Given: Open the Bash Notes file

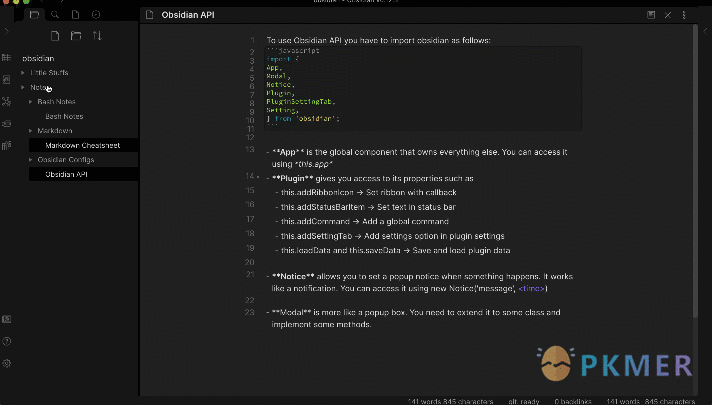Looking at the screenshot, I should tap(64, 116).
